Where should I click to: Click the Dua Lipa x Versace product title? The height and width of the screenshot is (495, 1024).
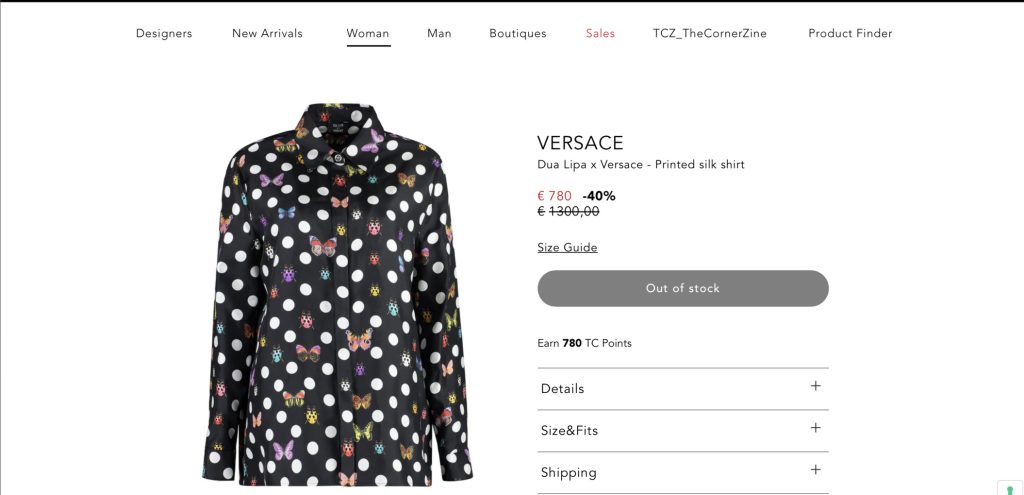pos(641,165)
